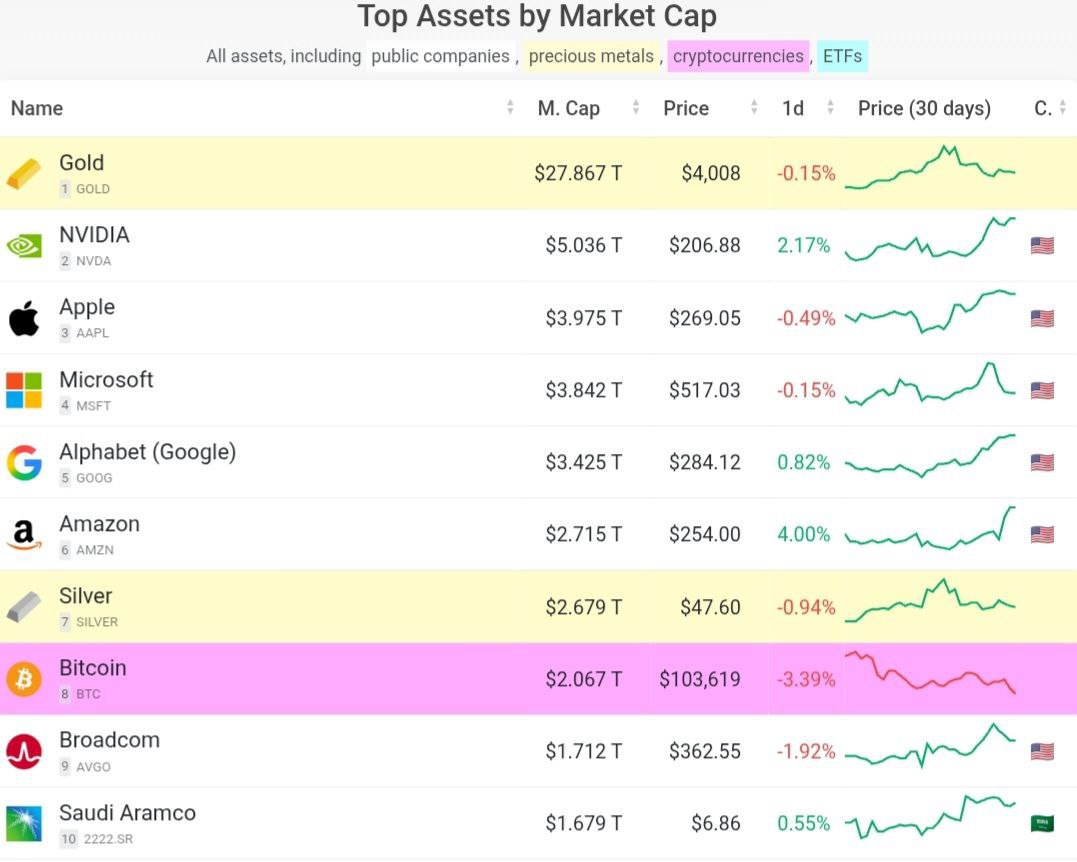Sort assets by Price column
The height and width of the screenshot is (862, 1077).
click(686, 108)
